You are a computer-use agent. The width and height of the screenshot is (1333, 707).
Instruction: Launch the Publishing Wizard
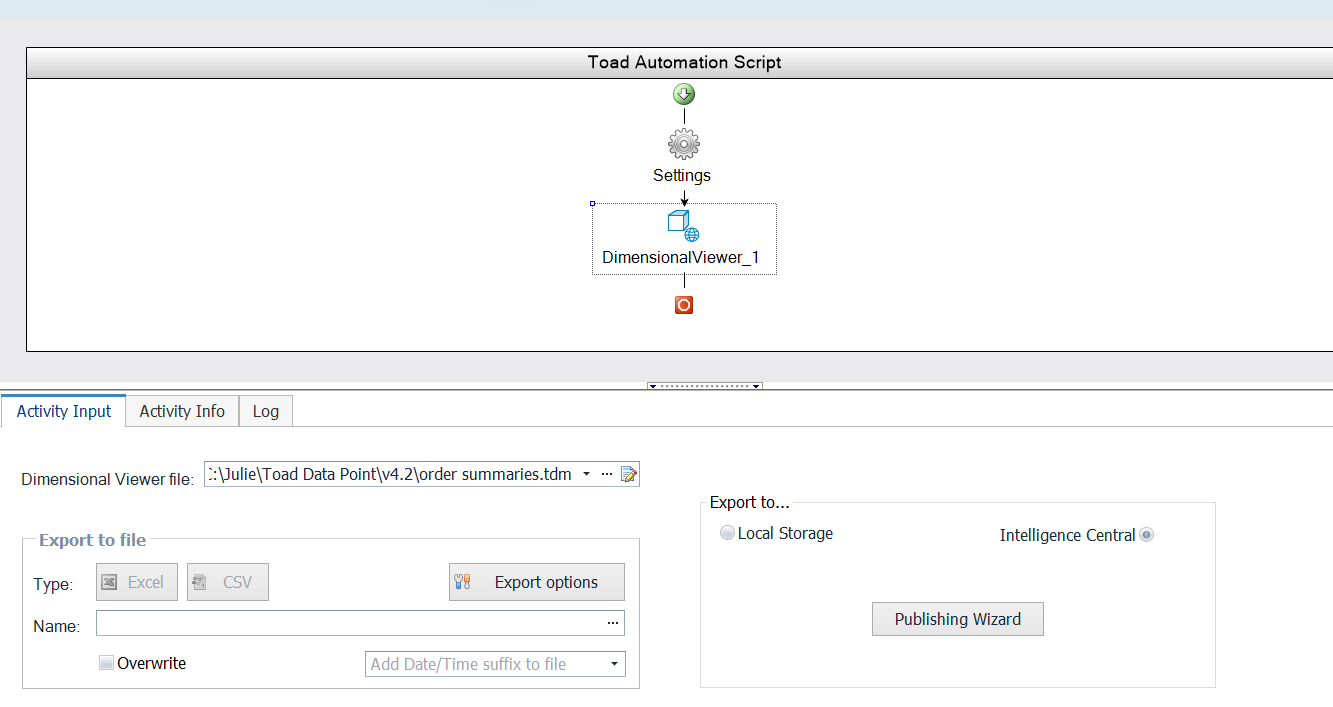(958, 619)
